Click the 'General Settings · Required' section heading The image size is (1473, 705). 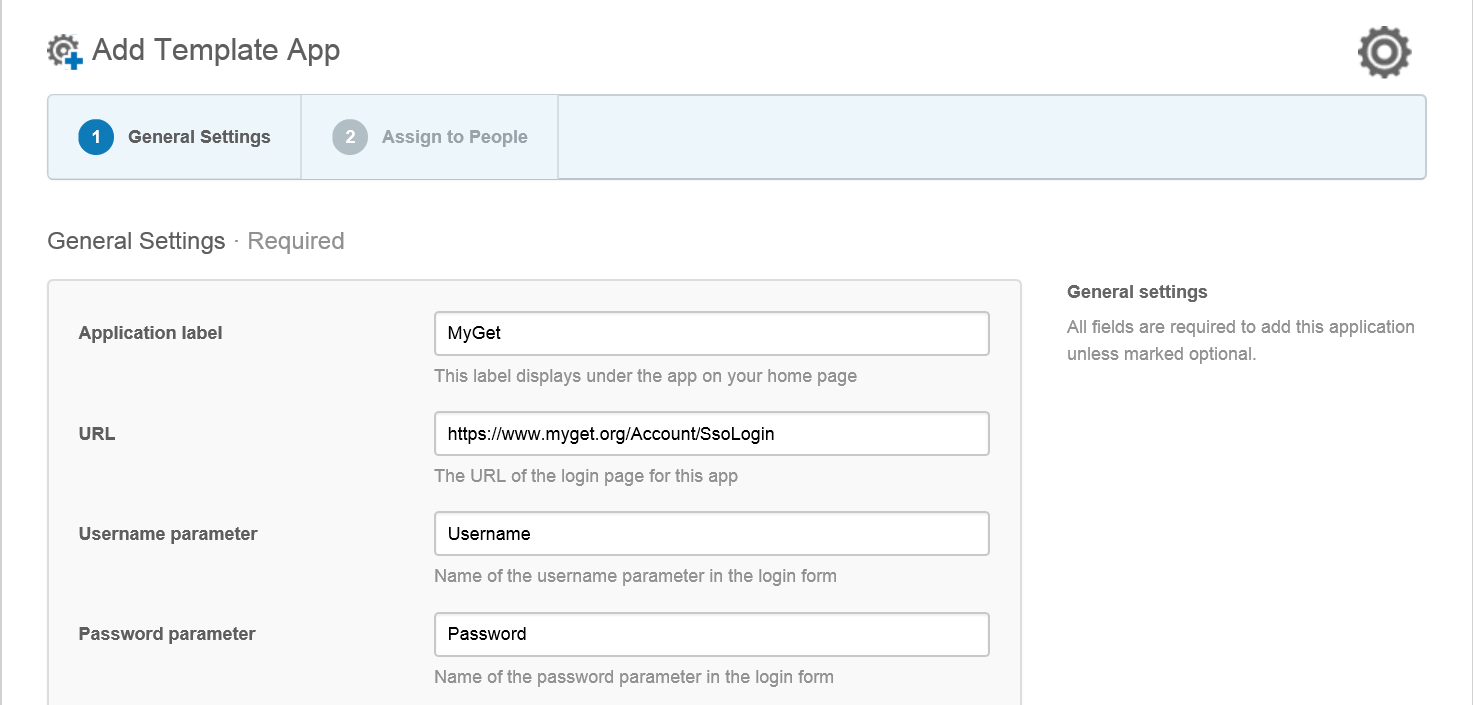pyautogui.click(x=196, y=241)
